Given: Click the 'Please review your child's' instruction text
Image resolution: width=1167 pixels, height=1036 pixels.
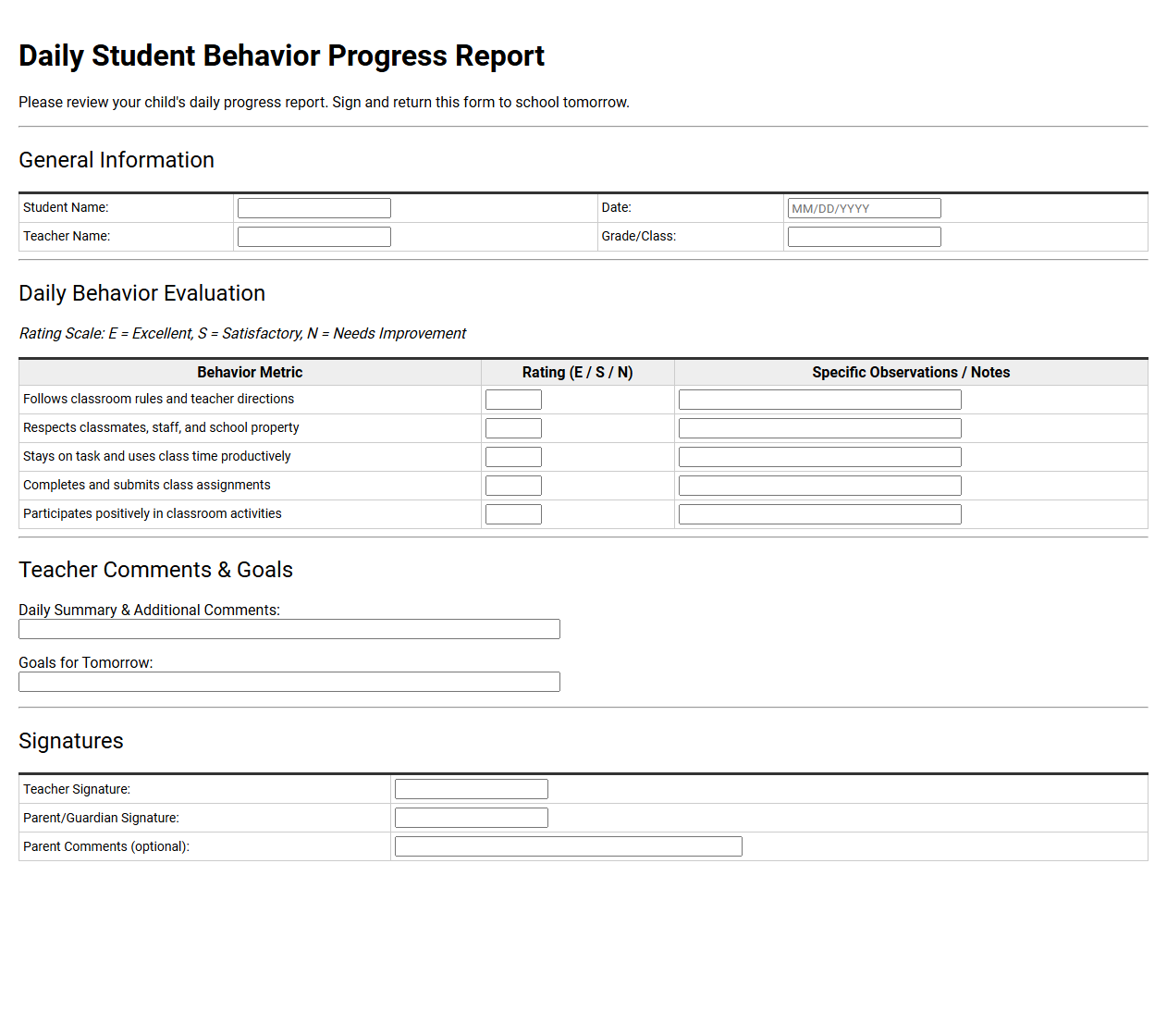Looking at the screenshot, I should (x=324, y=102).
